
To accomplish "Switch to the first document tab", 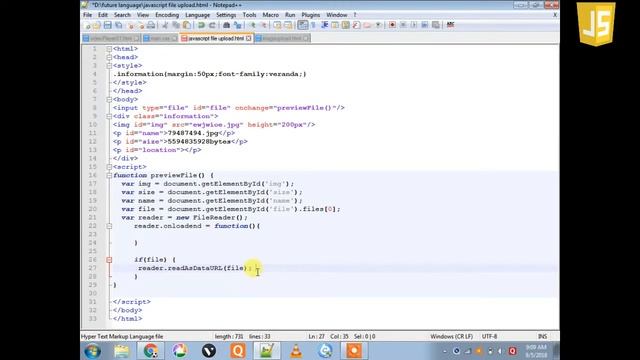I will tap(111, 38).
